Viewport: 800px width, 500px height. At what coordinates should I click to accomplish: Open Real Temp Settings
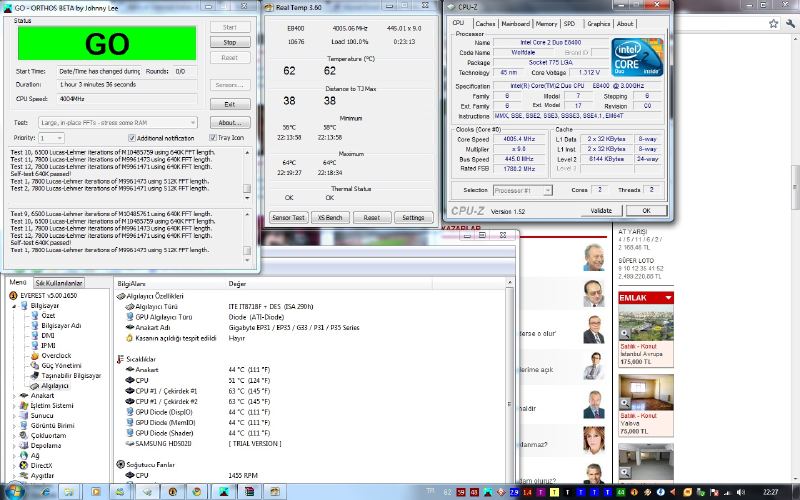point(413,217)
